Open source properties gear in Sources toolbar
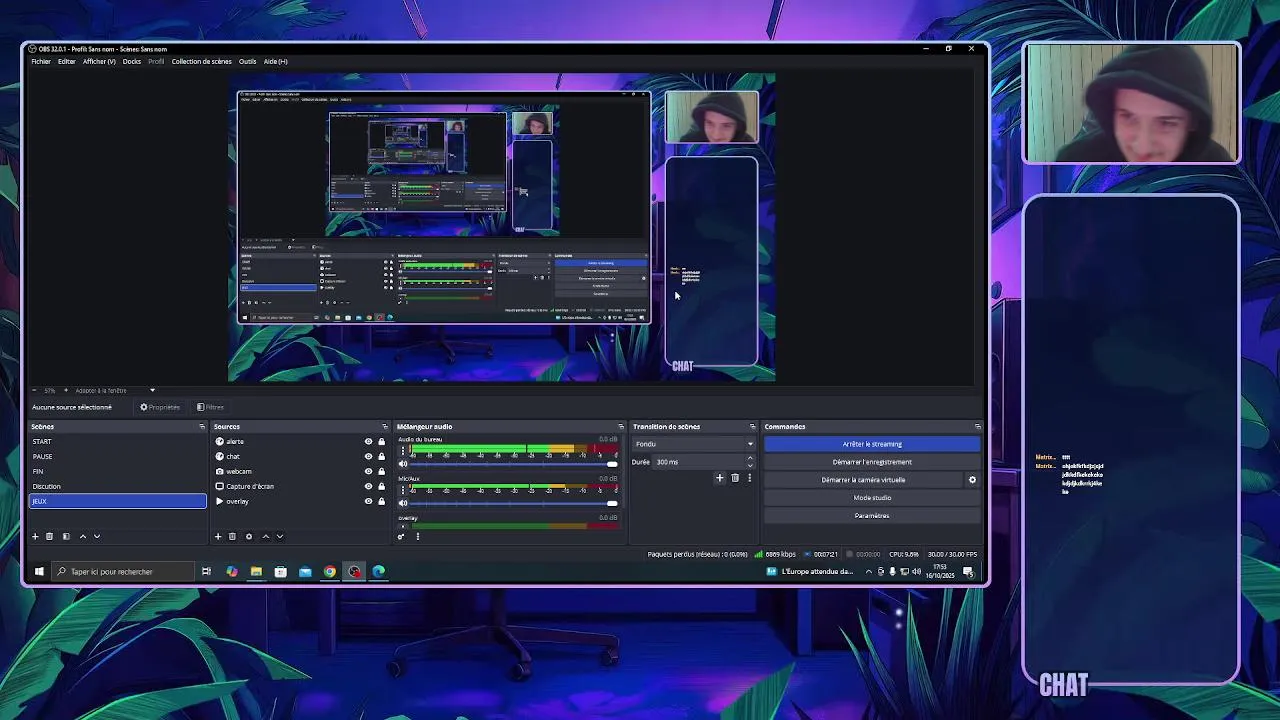The width and height of the screenshot is (1280, 720). [x=249, y=537]
